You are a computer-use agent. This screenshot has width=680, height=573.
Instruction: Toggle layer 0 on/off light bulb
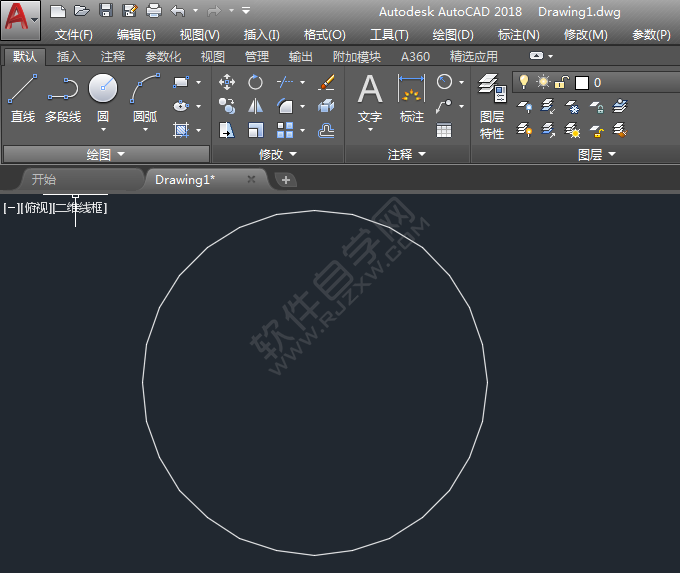point(524,82)
